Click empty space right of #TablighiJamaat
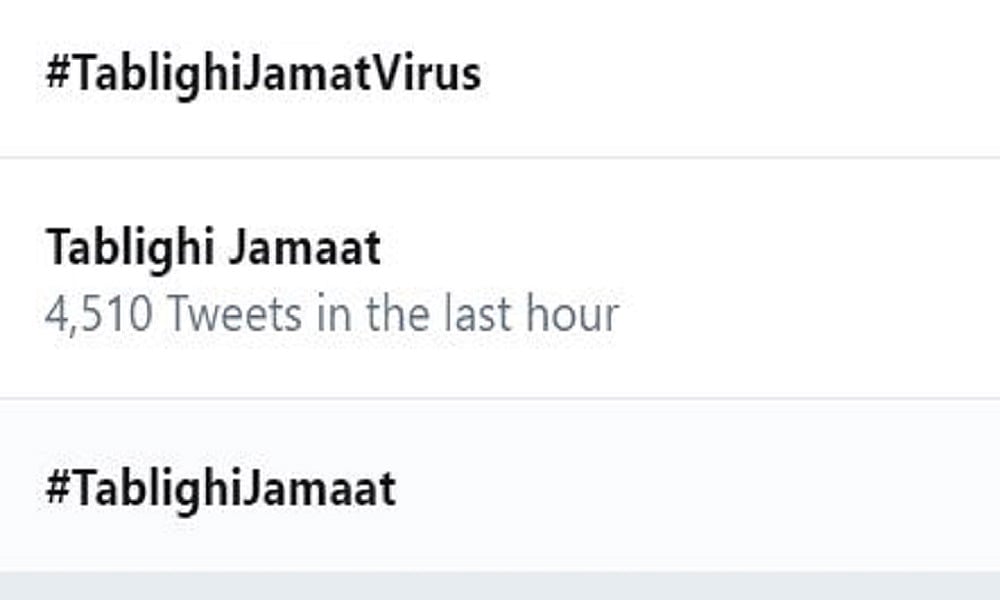The width and height of the screenshot is (1000, 600). (700, 489)
